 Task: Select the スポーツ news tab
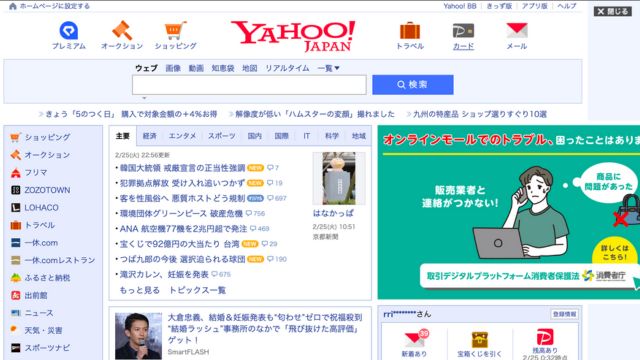(222, 136)
